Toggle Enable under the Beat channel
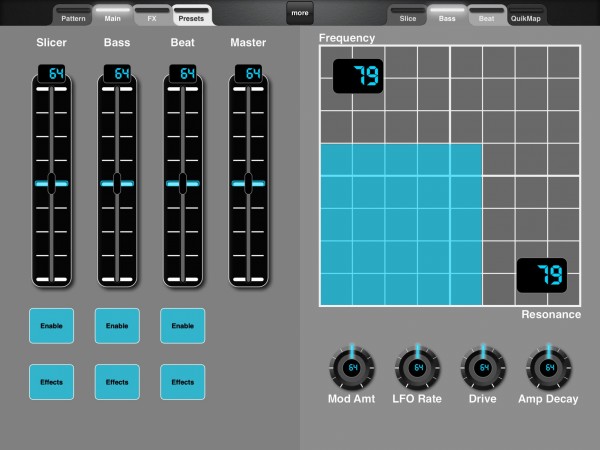The width and height of the screenshot is (600, 450). [183, 326]
